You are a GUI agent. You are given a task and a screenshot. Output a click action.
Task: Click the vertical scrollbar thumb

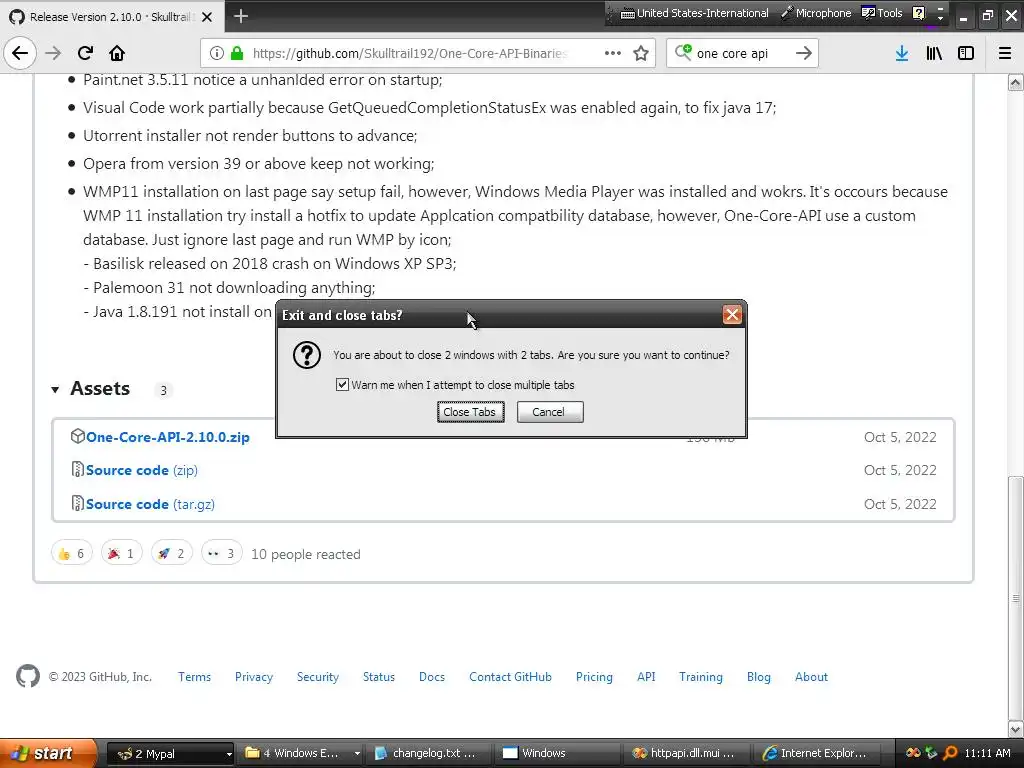pos(1015,596)
